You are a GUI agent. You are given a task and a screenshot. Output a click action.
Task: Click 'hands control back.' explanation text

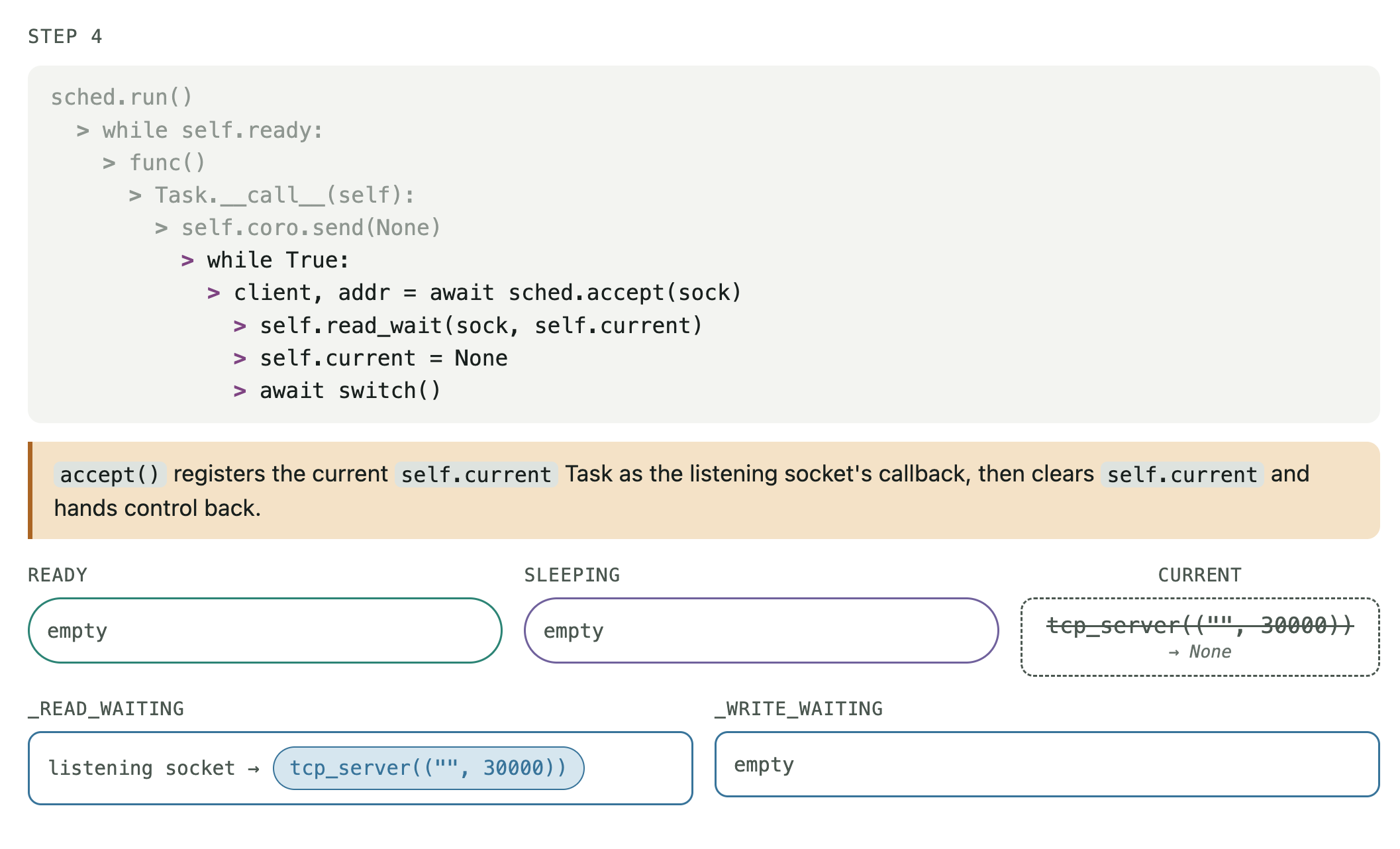158,508
